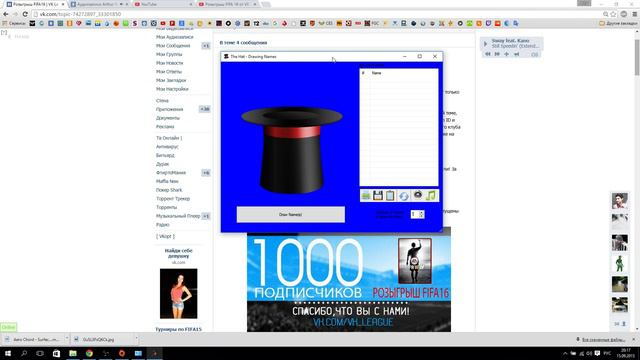
Task: Click the green figure avatar in chat bar
Action: [x=620, y=263]
